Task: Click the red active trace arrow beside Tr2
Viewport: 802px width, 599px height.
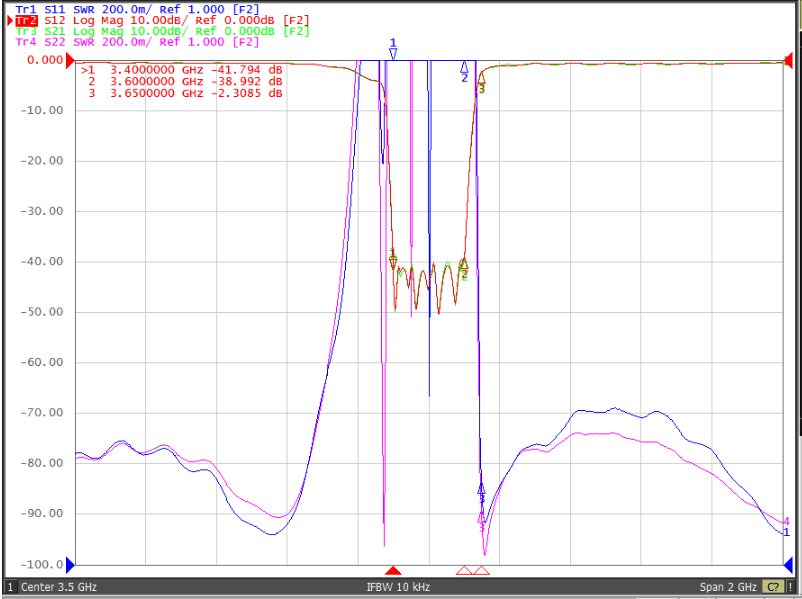Action: click(x=10, y=20)
